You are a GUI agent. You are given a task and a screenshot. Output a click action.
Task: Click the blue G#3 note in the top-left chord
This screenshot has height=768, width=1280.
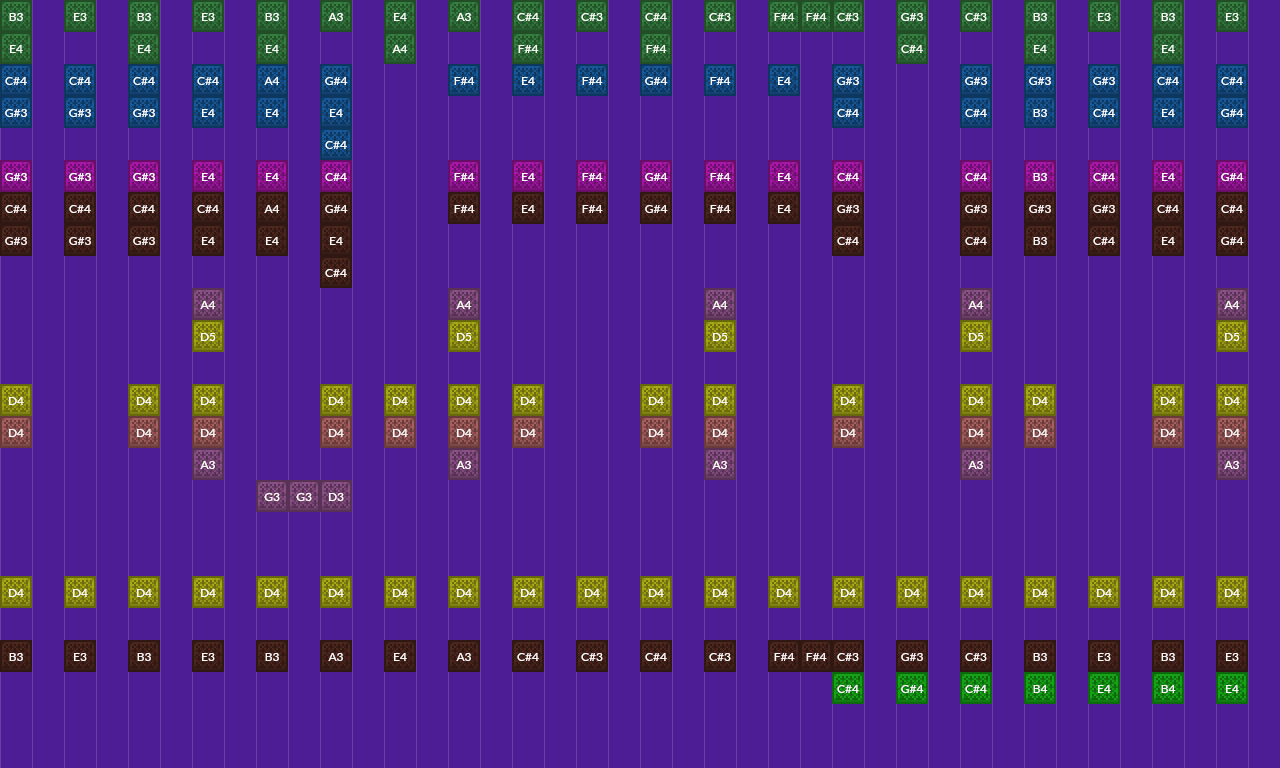click(x=16, y=113)
